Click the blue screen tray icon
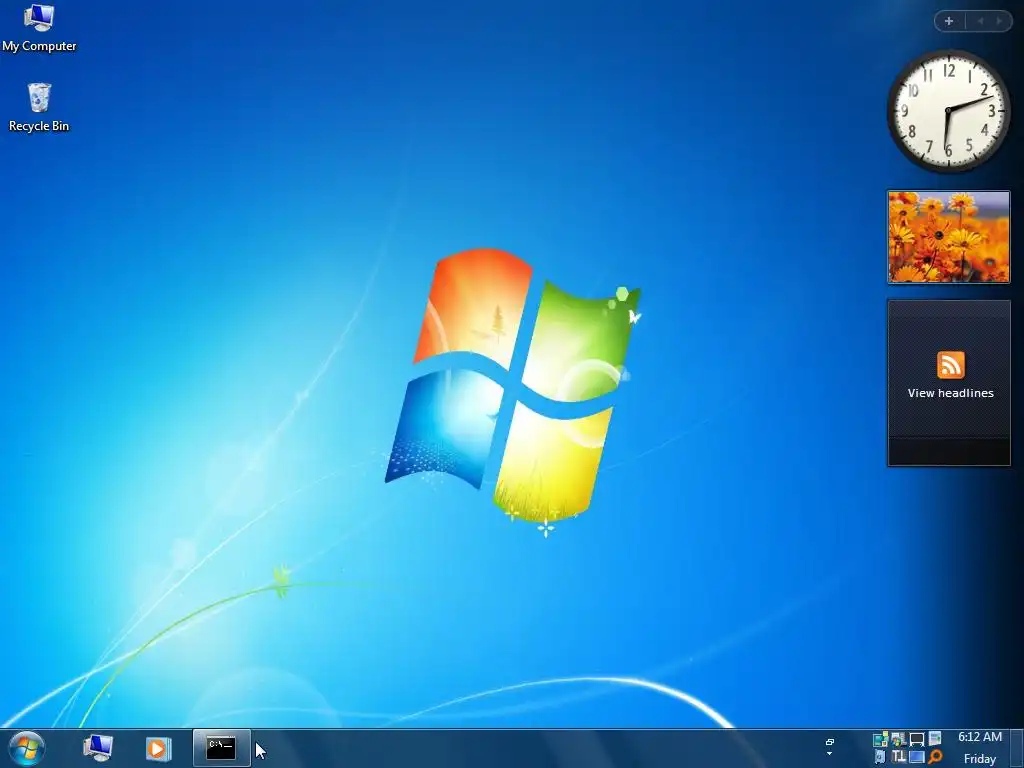This screenshot has height=768, width=1024. coord(917,757)
